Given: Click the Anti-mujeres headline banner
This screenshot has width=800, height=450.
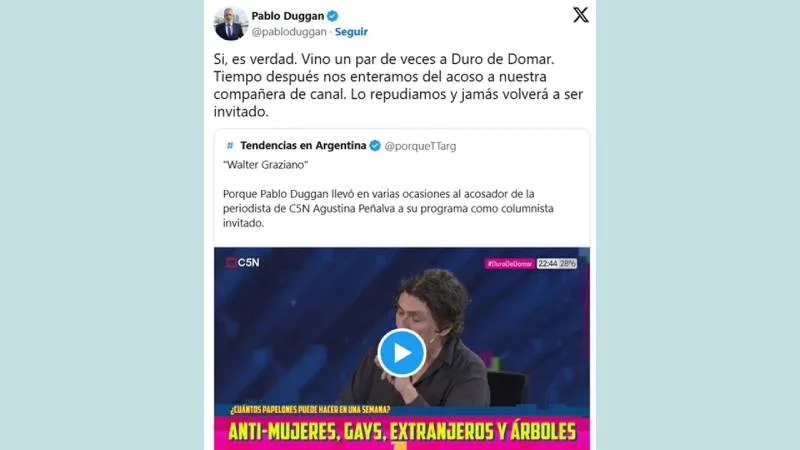Looking at the screenshot, I should 402,432.
